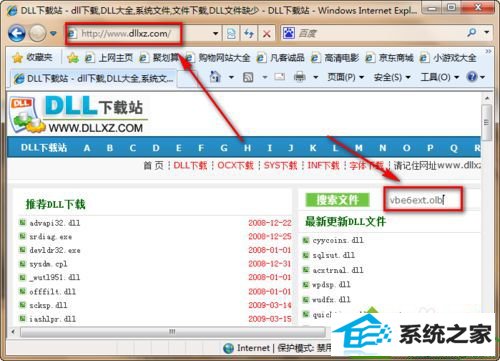The height and width of the screenshot is (361, 500).
Task: Open the OCX下载 category link
Action: point(235,165)
